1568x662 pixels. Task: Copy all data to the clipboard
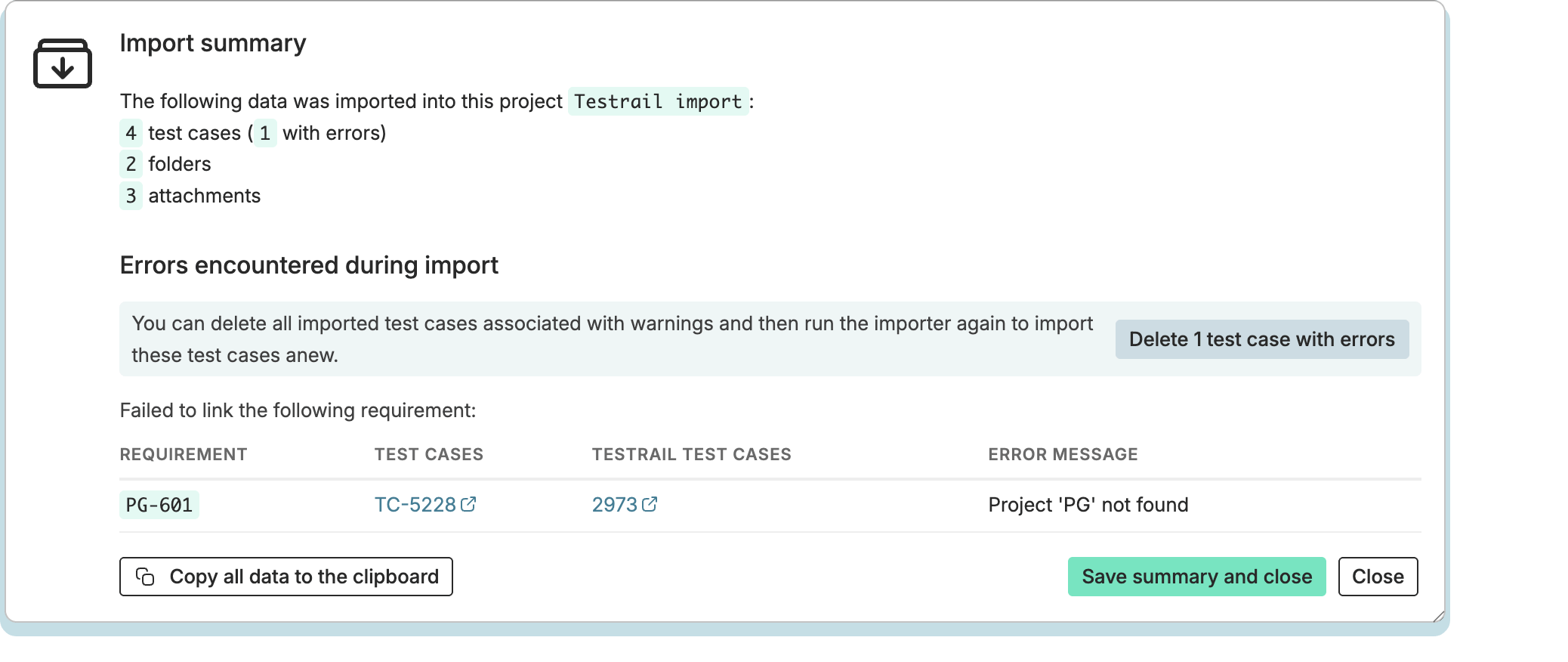pyautogui.click(x=286, y=577)
